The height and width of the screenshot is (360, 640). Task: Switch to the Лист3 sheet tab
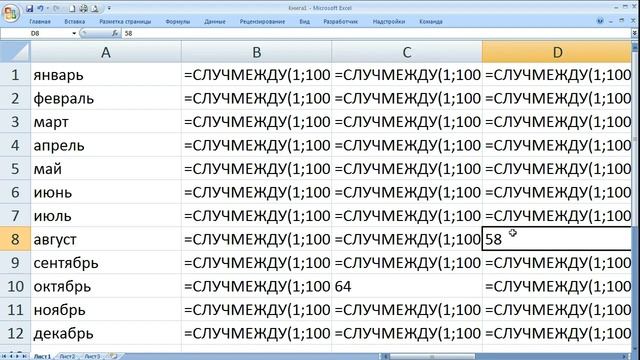point(92,356)
